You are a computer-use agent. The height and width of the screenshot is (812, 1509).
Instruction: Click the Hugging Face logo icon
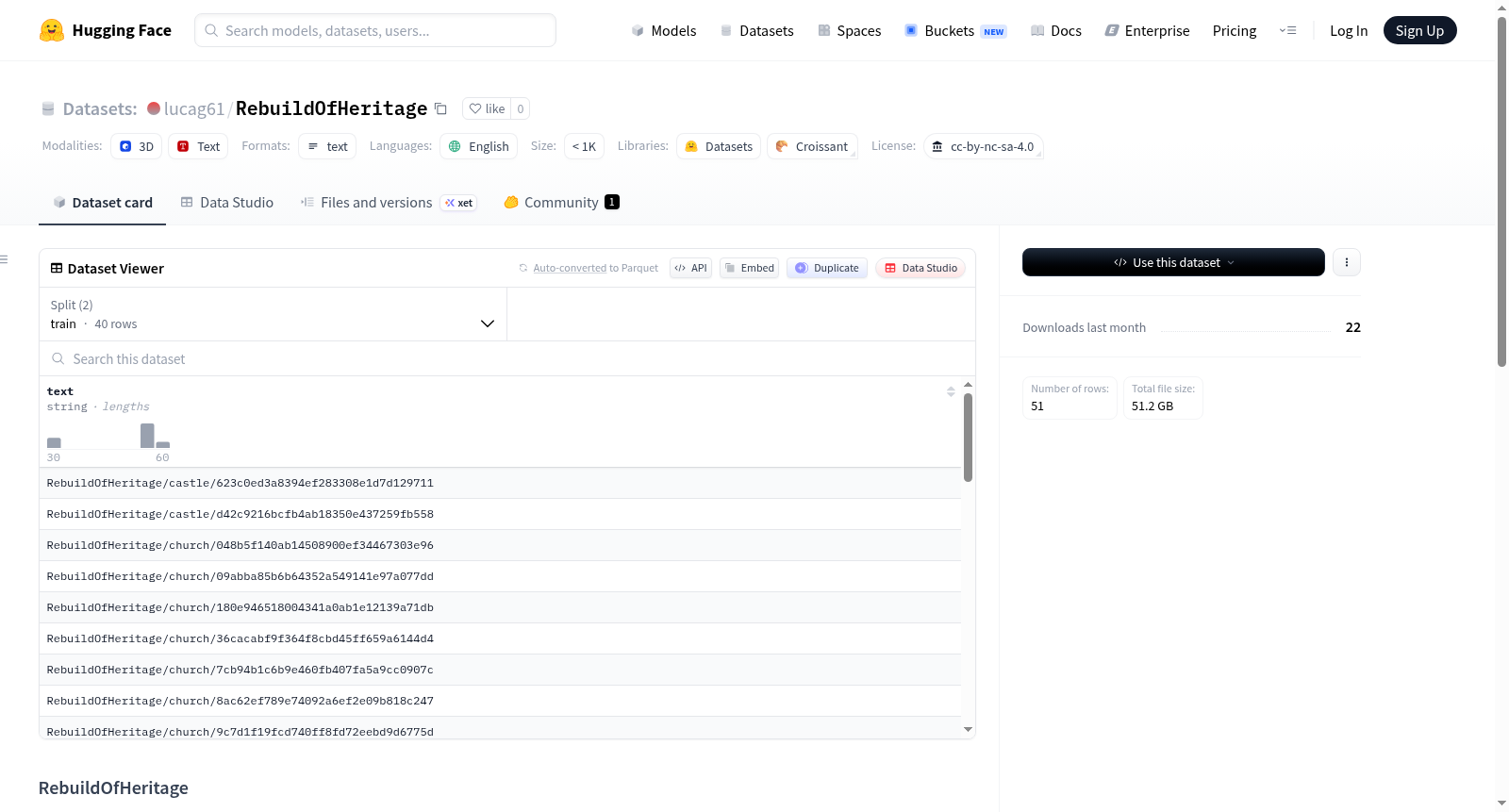coord(52,30)
